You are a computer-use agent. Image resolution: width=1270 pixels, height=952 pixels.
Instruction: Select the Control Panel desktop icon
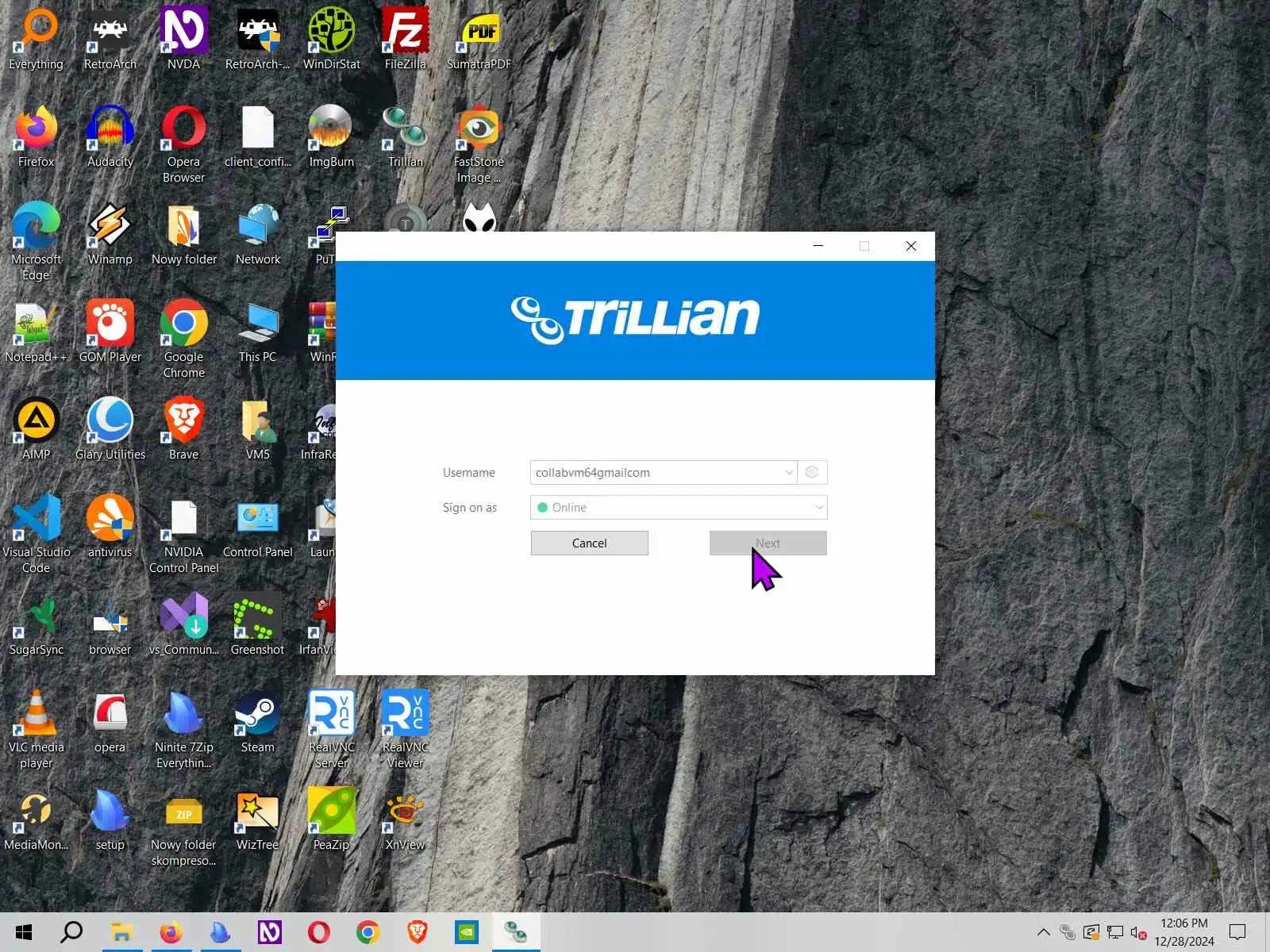pos(258,527)
